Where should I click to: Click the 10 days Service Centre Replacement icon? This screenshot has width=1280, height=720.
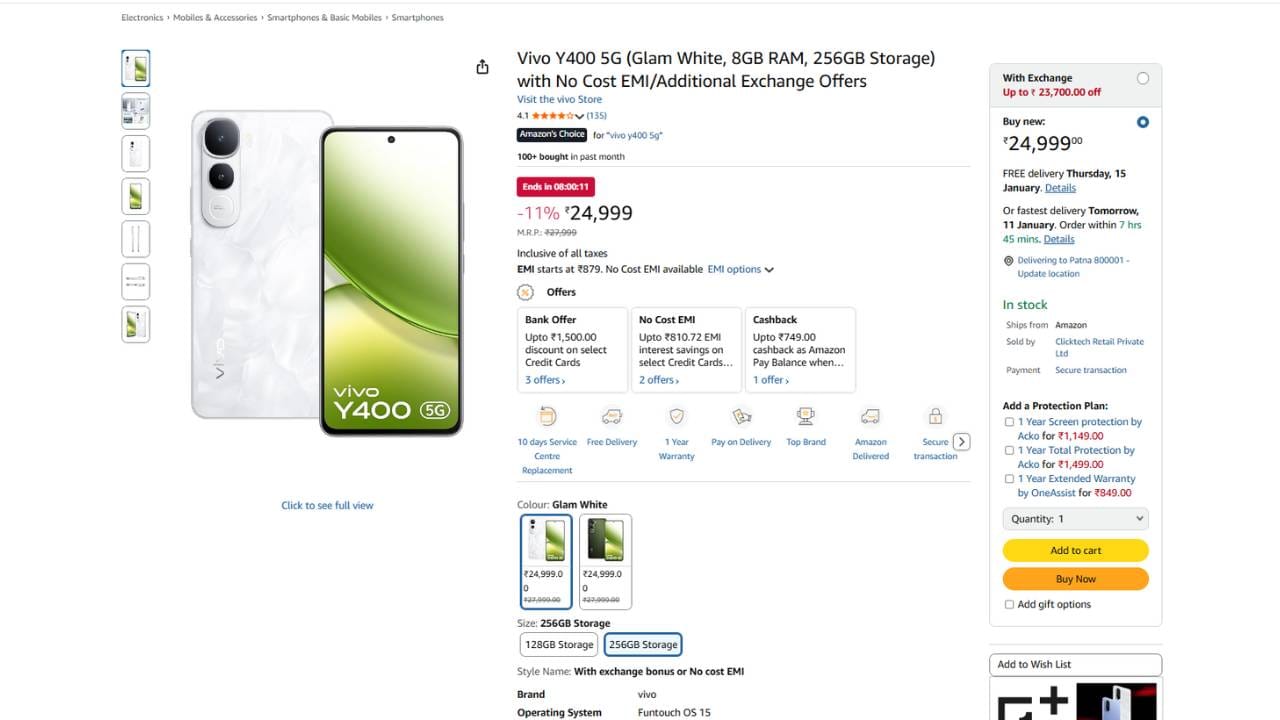coord(547,416)
